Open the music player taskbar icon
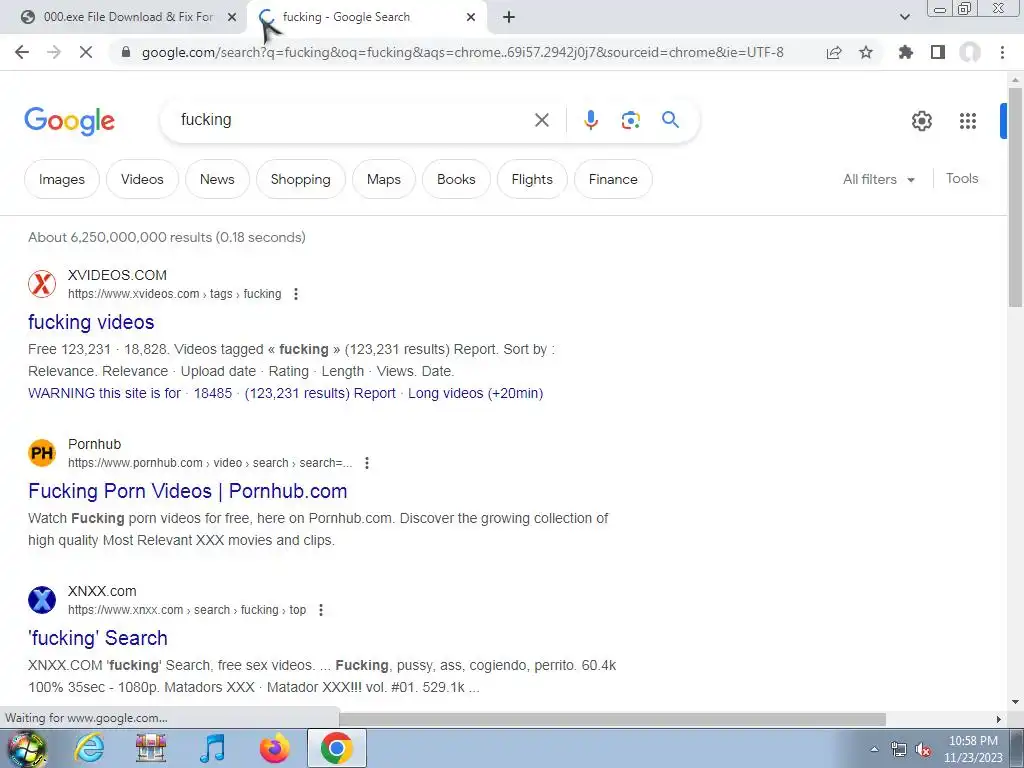 (x=212, y=748)
